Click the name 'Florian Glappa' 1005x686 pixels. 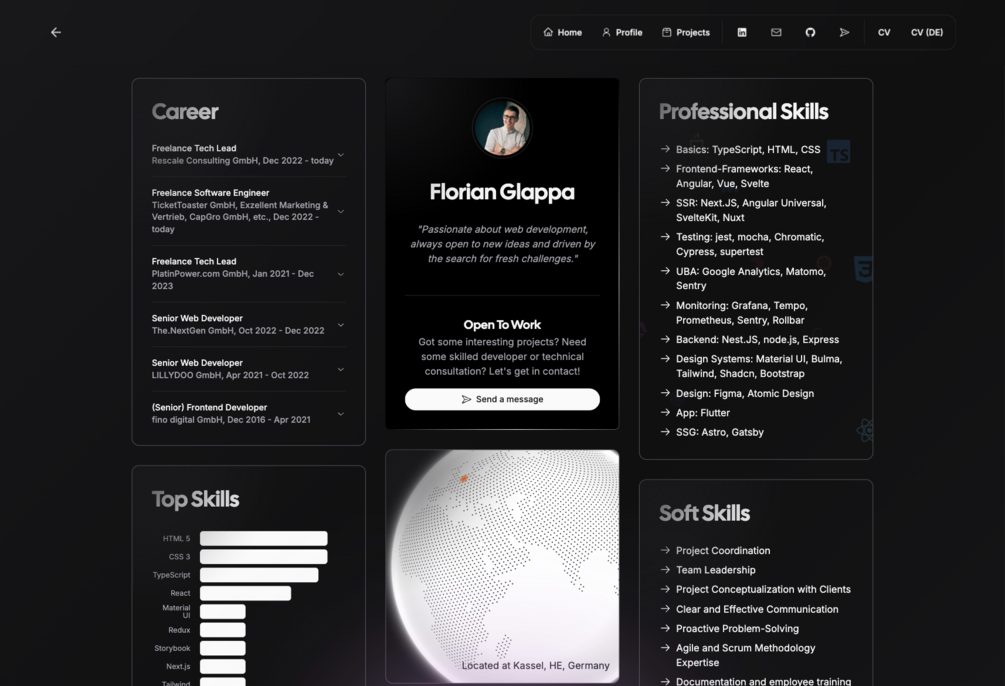pos(502,192)
